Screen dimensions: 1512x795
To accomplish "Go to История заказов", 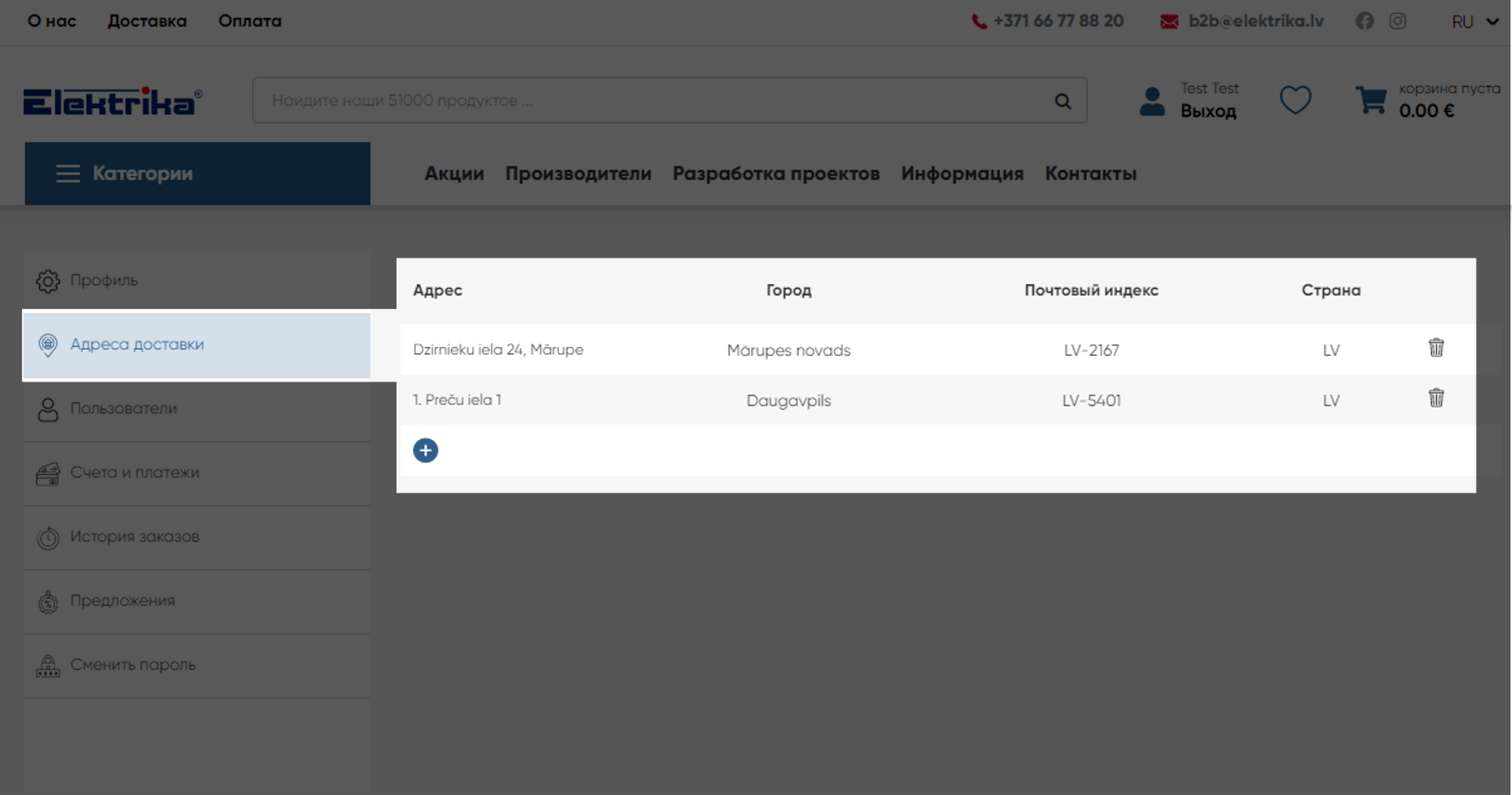I will tap(134, 537).
